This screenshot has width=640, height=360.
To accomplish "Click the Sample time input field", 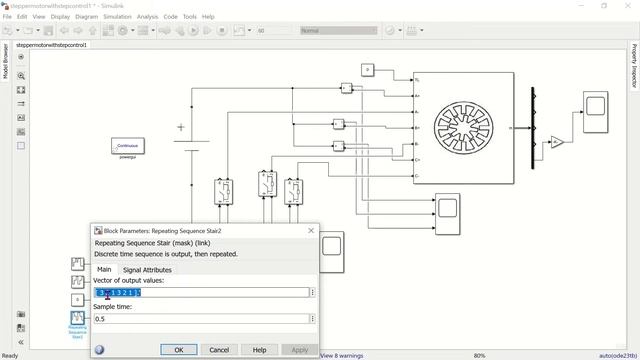I will point(202,319).
